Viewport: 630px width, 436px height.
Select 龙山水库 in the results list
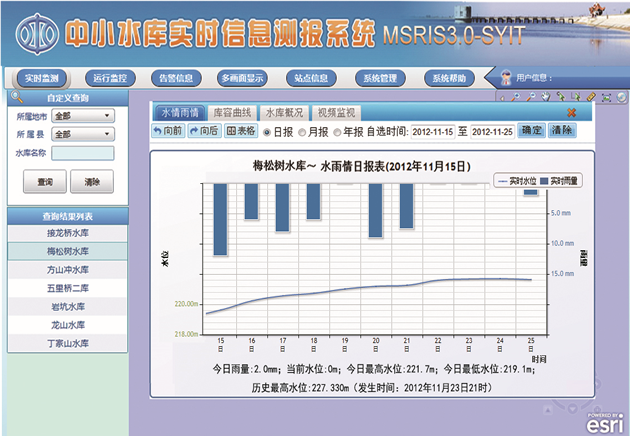point(68,325)
